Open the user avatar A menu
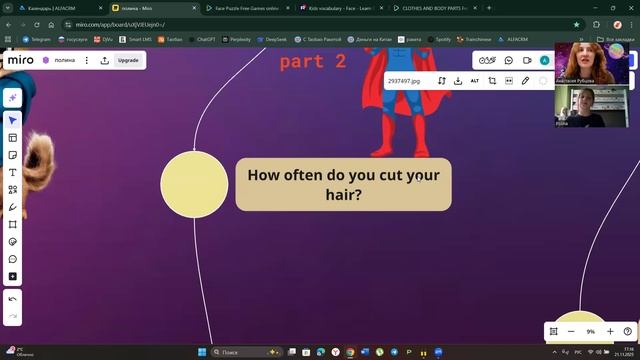 click(x=544, y=60)
